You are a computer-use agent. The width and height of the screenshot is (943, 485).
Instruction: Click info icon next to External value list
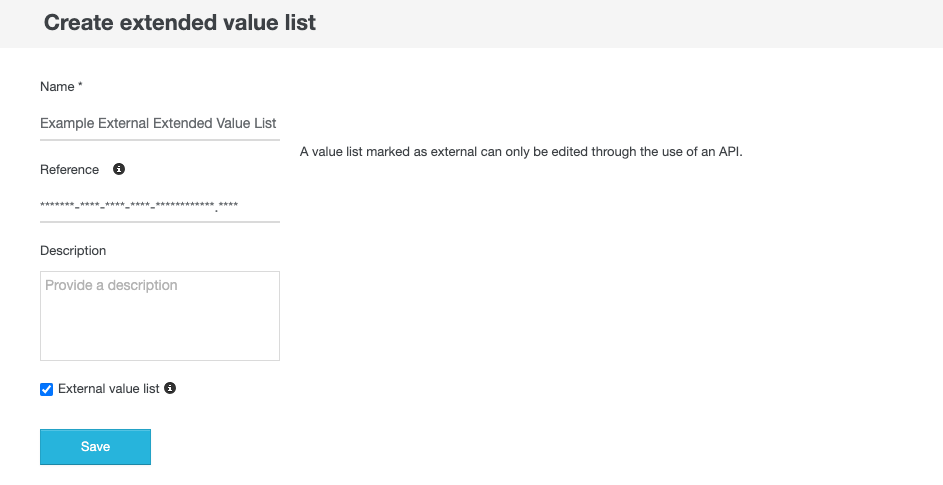[x=170, y=388]
